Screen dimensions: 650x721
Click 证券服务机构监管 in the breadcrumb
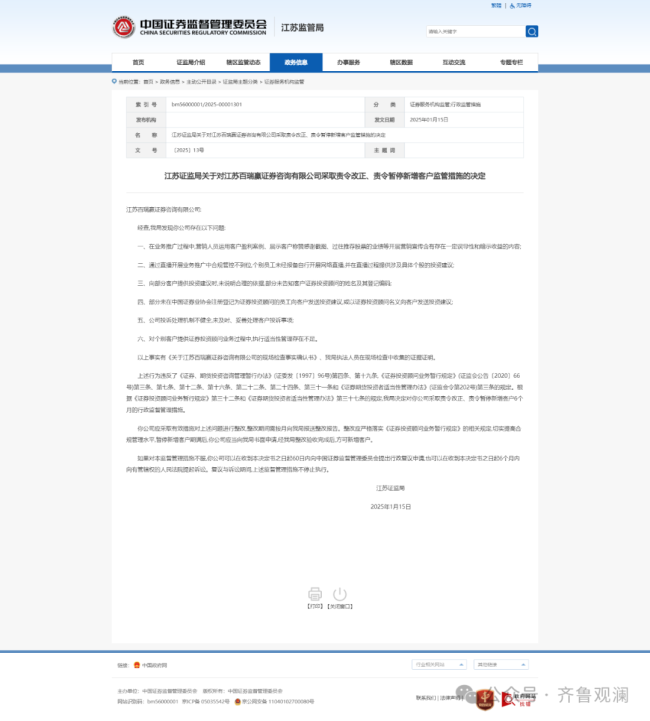coord(284,82)
